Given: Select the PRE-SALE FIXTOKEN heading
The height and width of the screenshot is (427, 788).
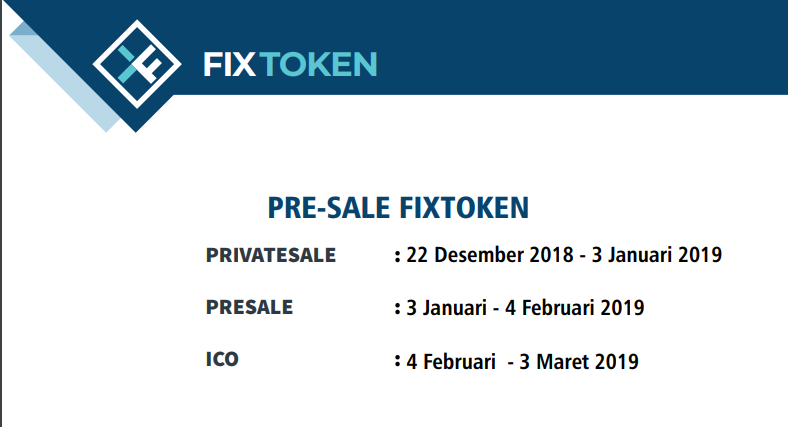Looking at the screenshot, I should point(398,207).
